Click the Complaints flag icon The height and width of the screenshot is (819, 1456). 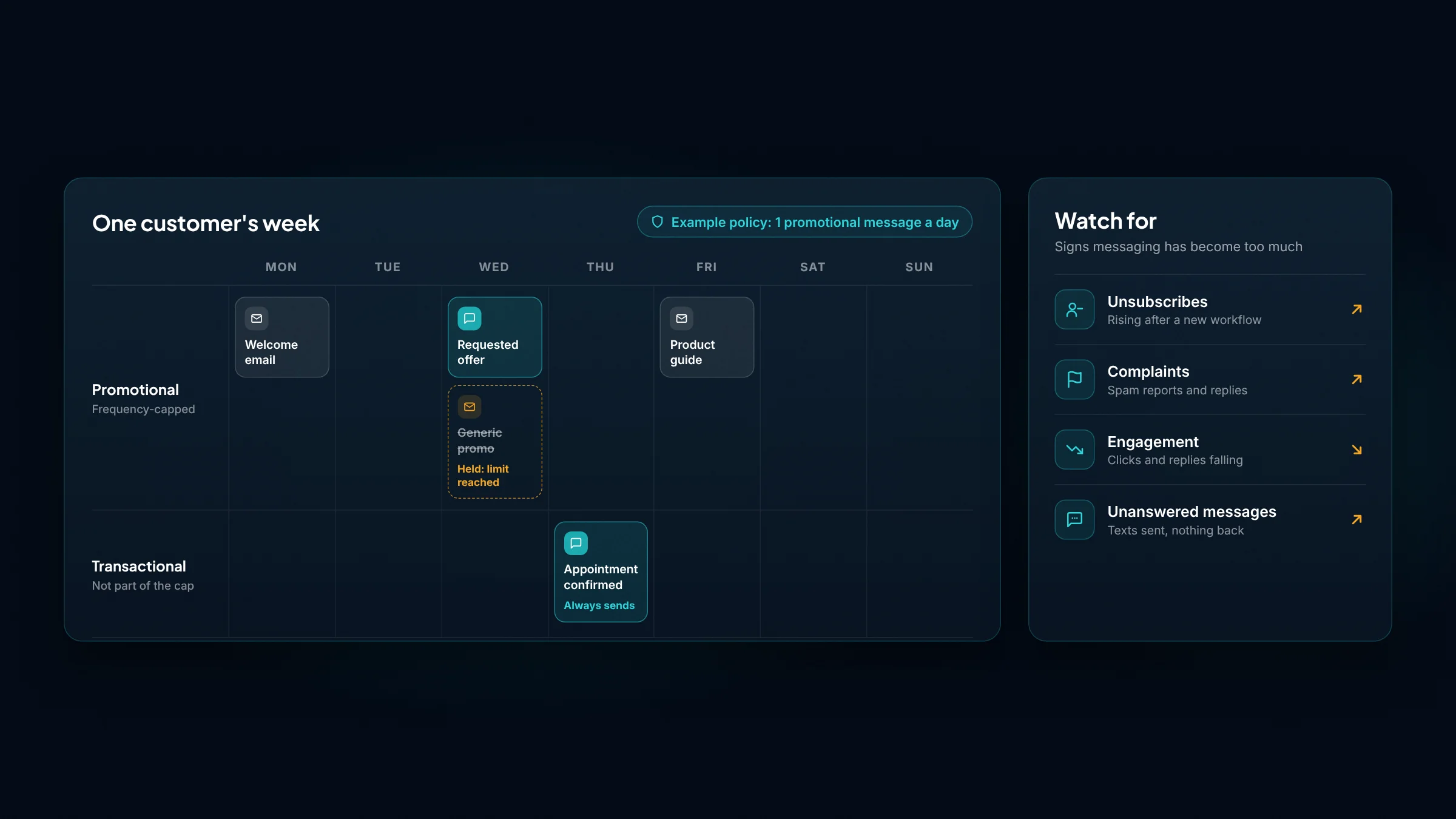1074,380
